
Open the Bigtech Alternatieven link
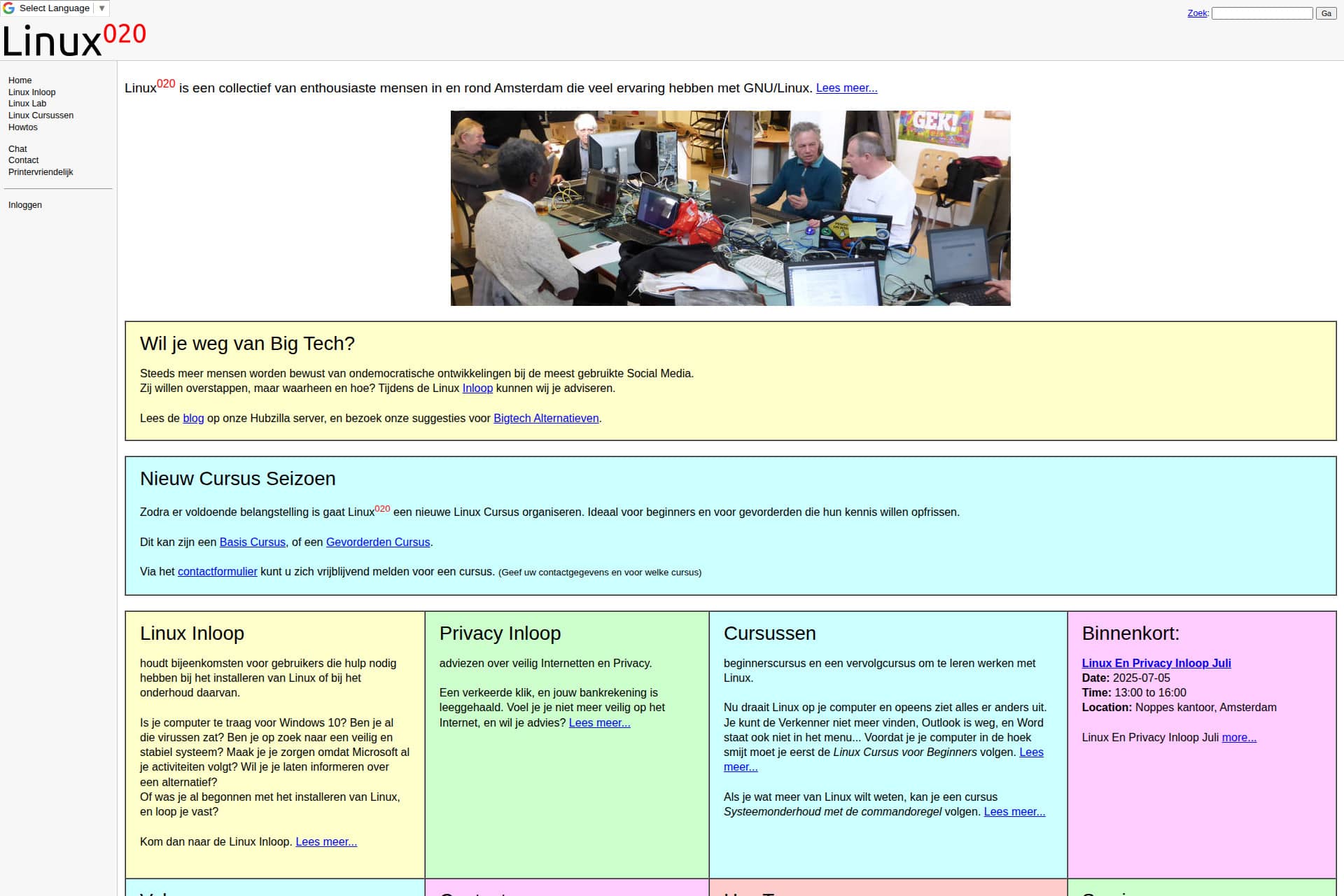tap(546, 419)
